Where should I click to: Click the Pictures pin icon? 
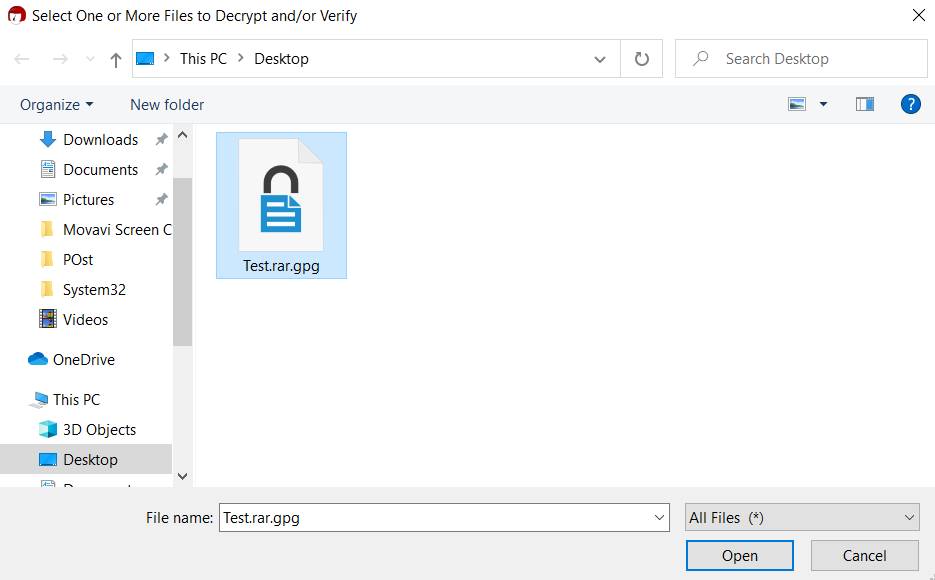161,199
